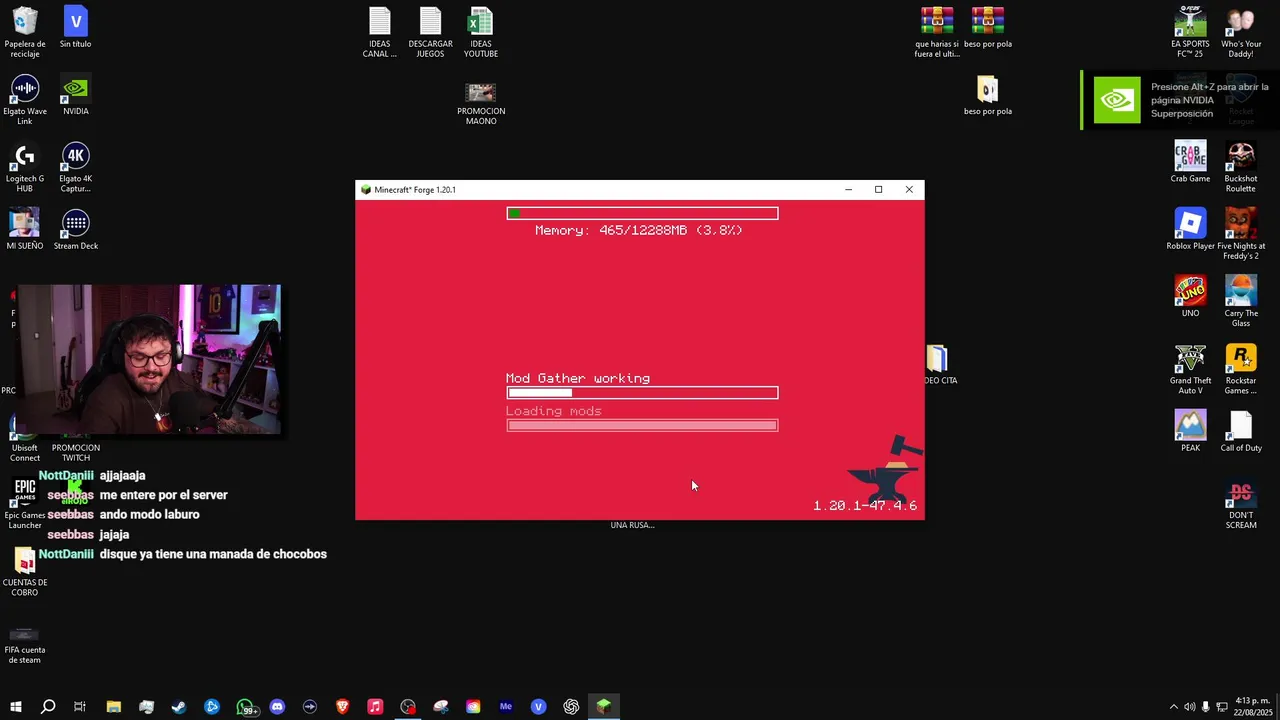Open the IDEAS CANAL text file
This screenshot has width=1280, height=720.
click(x=379, y=32)
